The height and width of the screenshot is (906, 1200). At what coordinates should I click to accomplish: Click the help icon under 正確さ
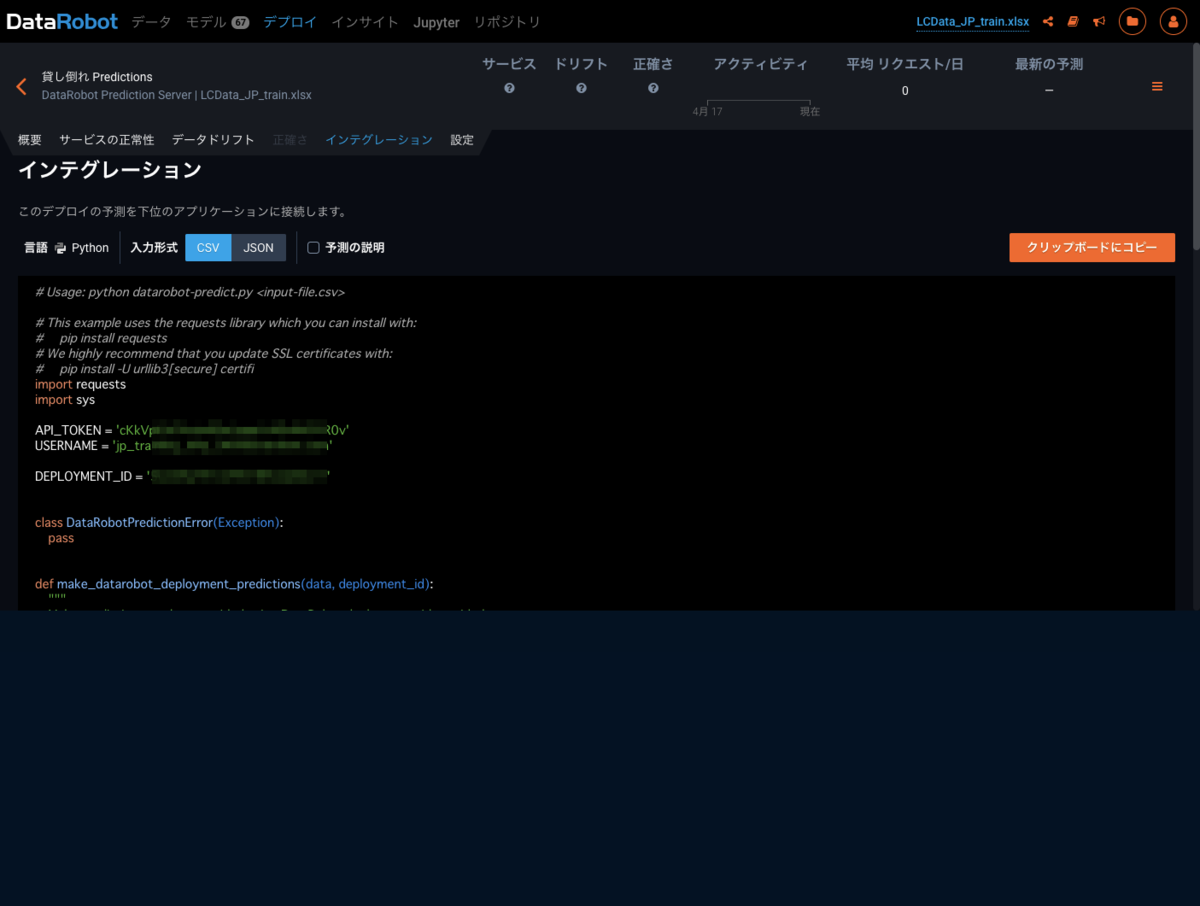coord(653,88)
